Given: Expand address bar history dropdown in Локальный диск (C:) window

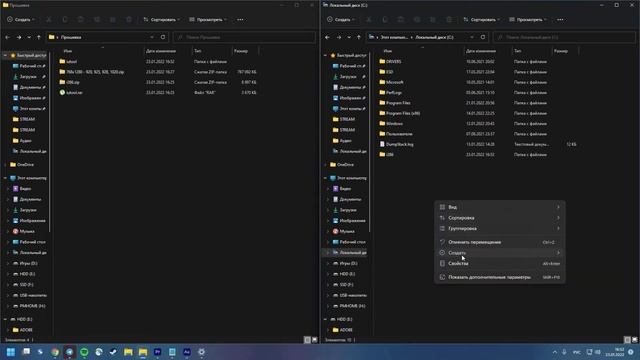Looking at the screenshot, I should click(x=472, y=37).
